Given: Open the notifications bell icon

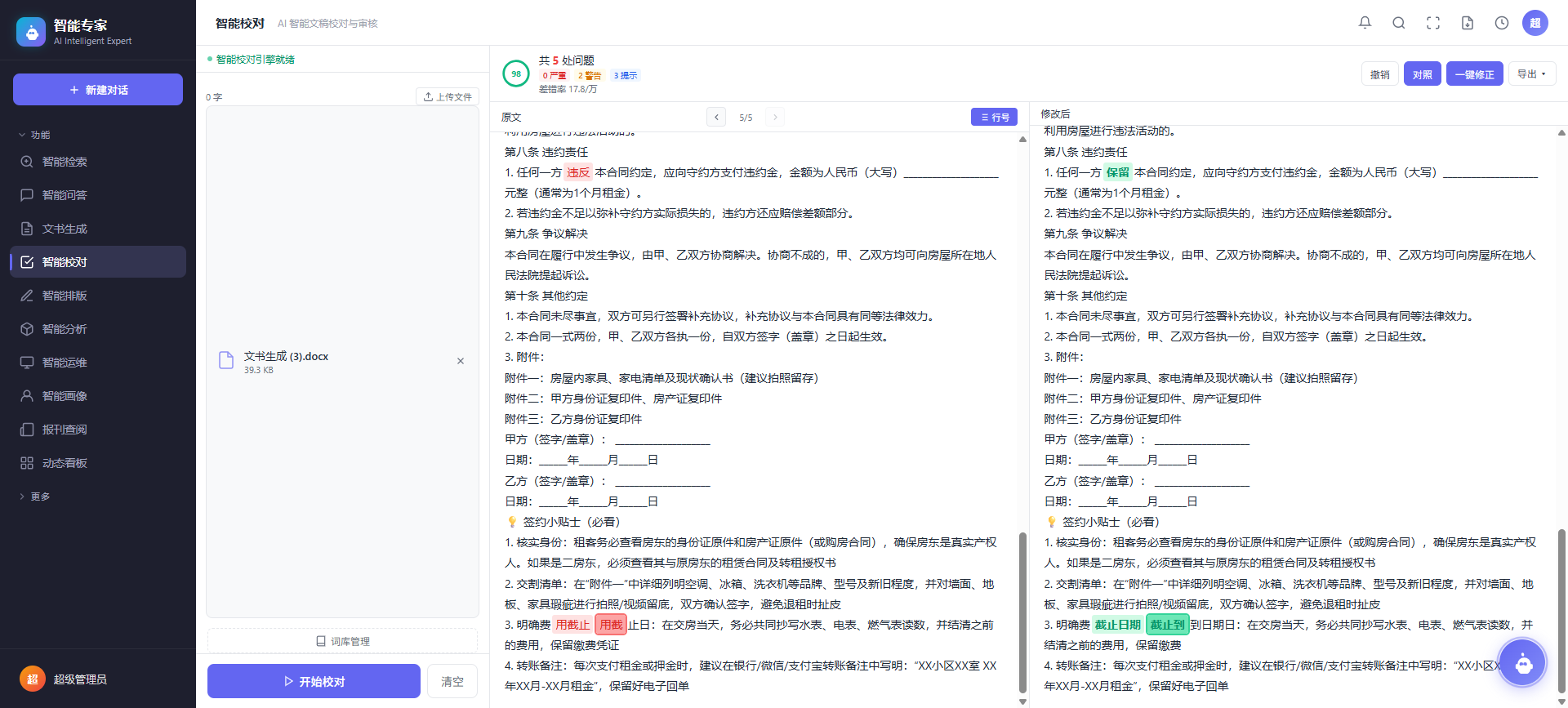Looking at the screenshot, I should coord(1365,23).
